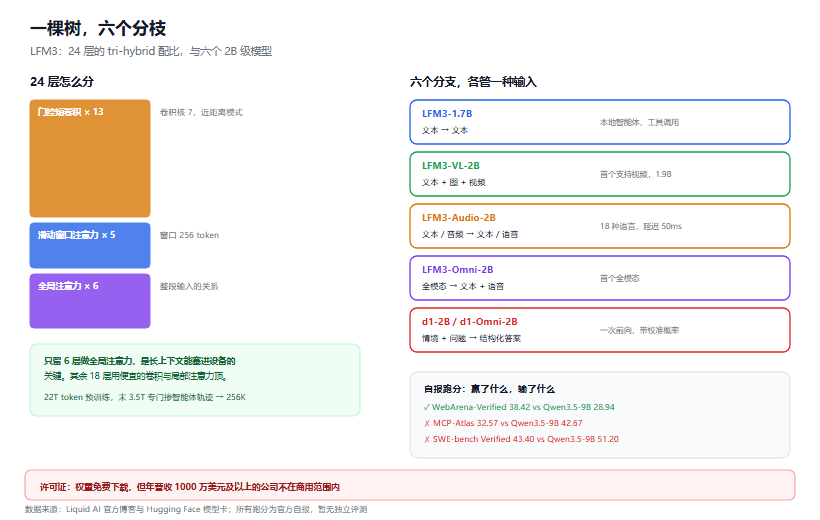The image size is (820, 520).
Task: Select the description 18 种语言，延迟 50ms
Action: (x=641, y=227)
